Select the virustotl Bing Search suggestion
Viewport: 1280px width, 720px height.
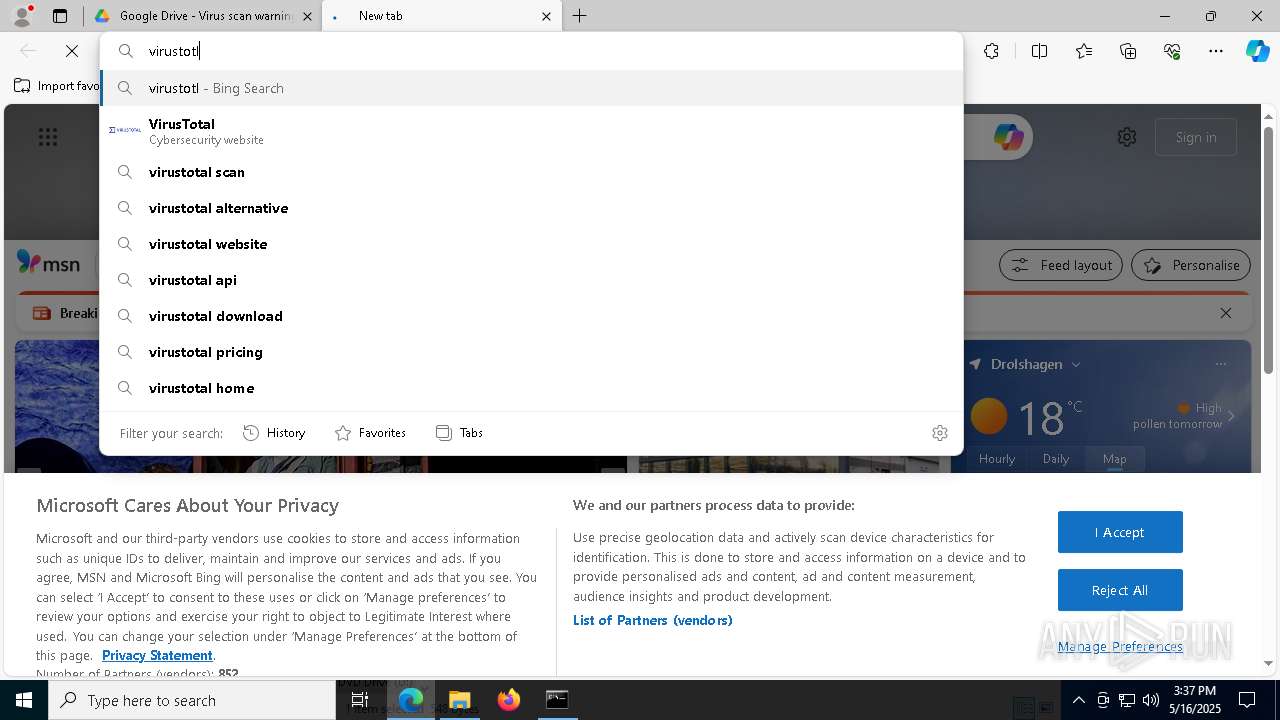pyautogui.click(x=531, y=88)
